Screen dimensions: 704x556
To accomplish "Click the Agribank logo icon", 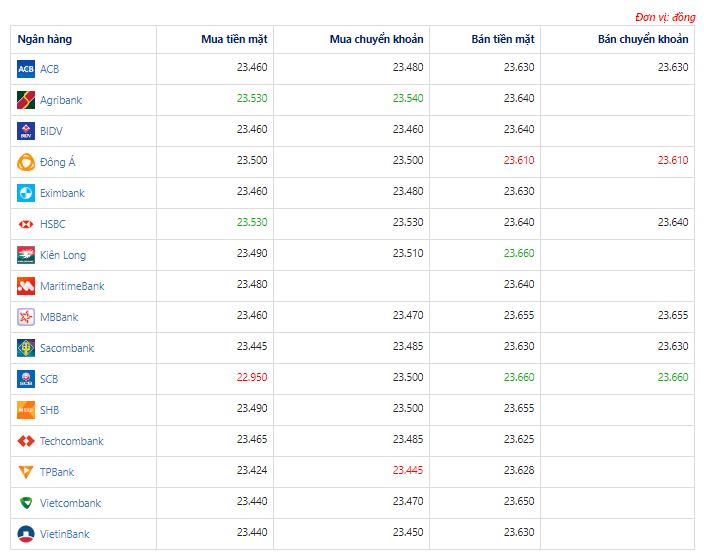I will (x=26, y=100).
